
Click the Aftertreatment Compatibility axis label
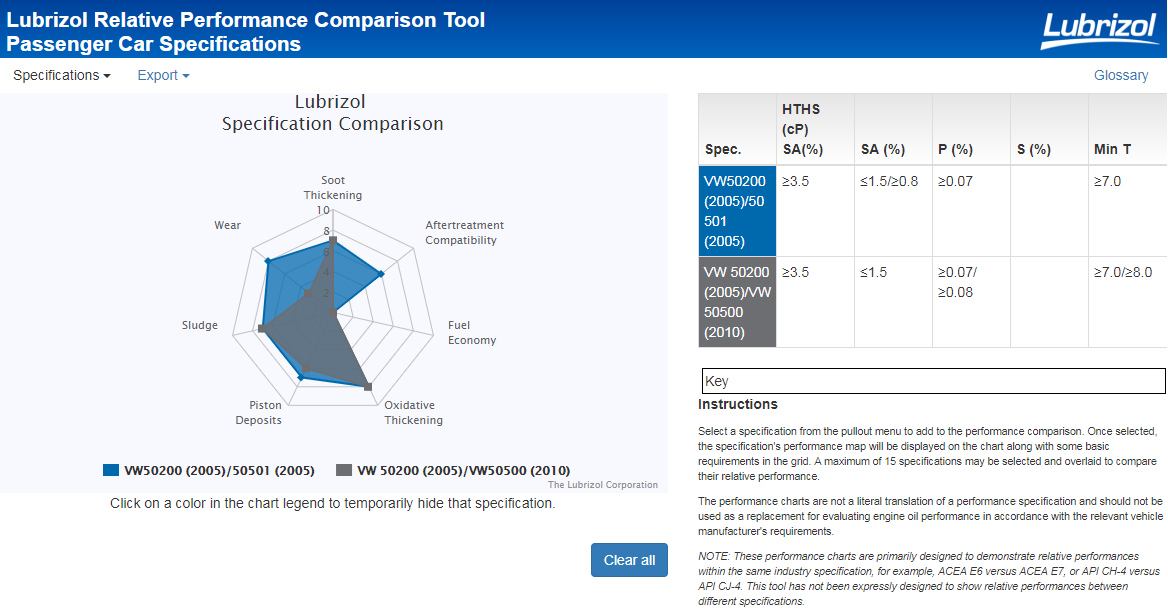(x=464, y=232)
